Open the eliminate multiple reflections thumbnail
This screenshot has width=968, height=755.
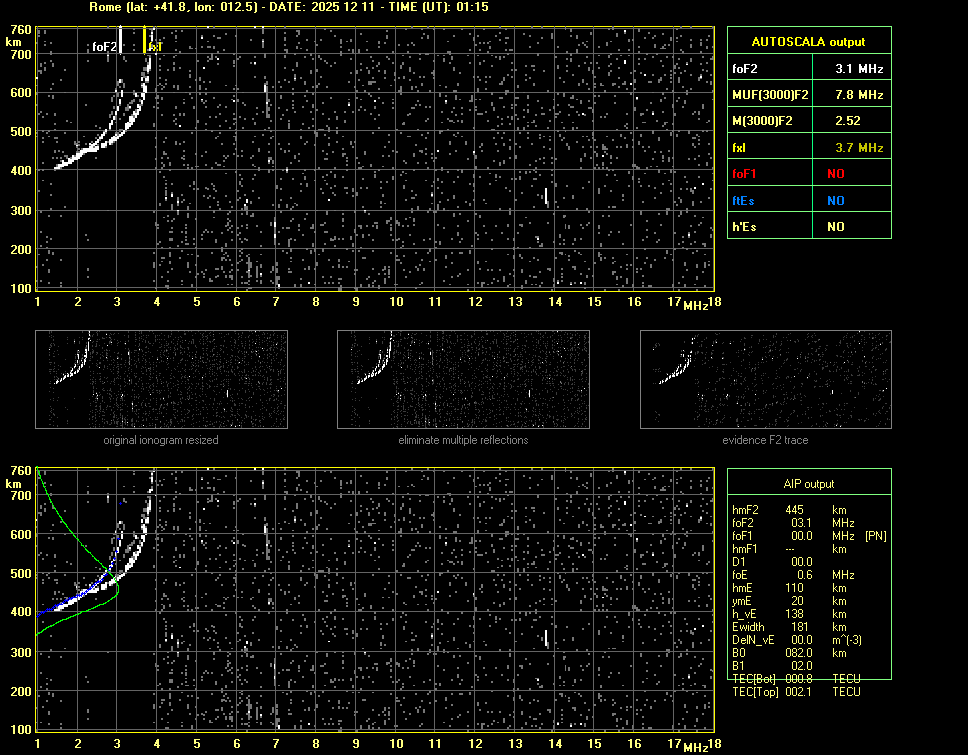coord(463,379)
